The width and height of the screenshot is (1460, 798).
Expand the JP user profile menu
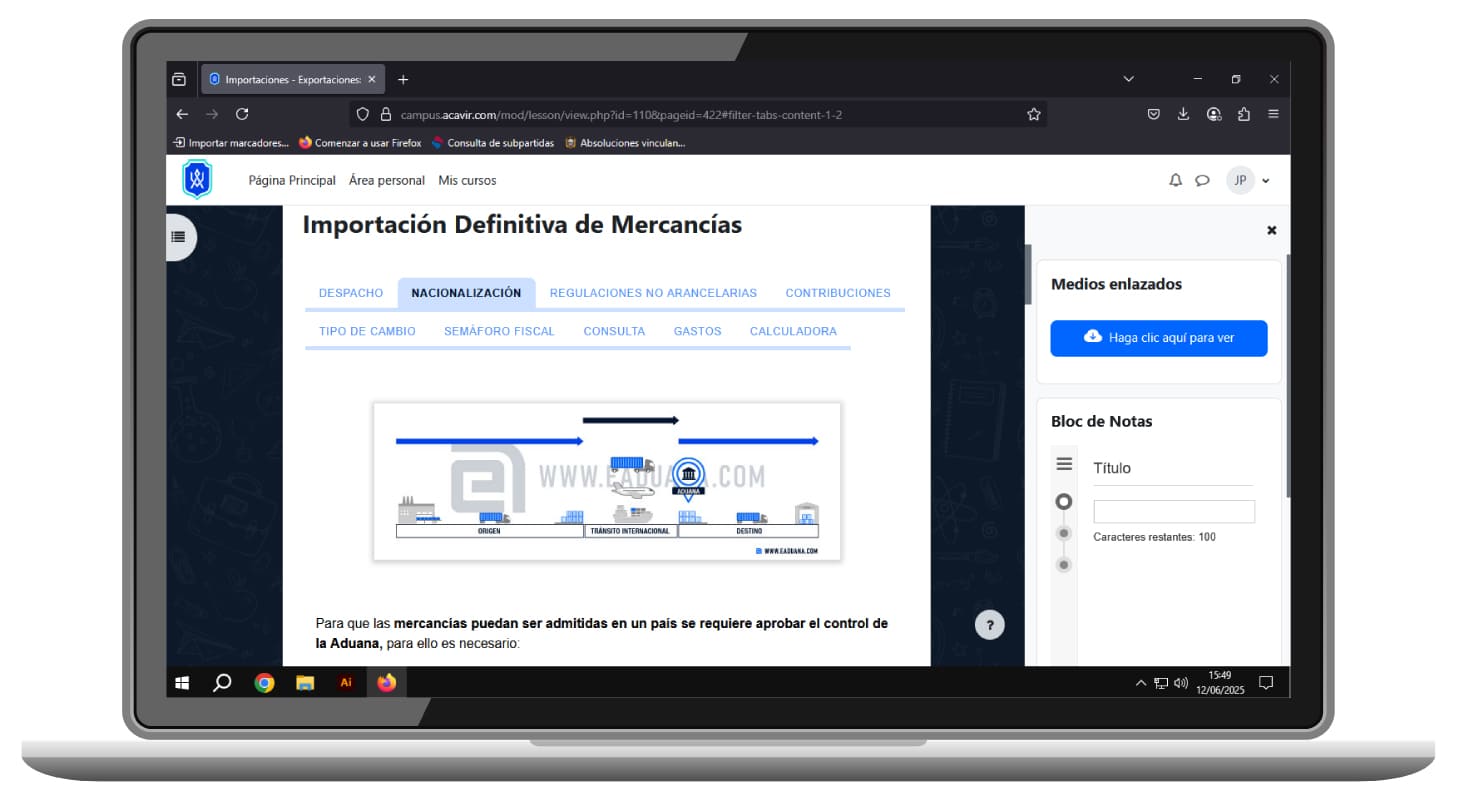[1249, 181]
